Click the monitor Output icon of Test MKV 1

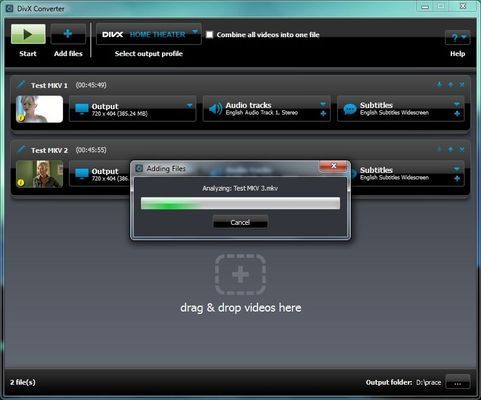coord(82,109)
